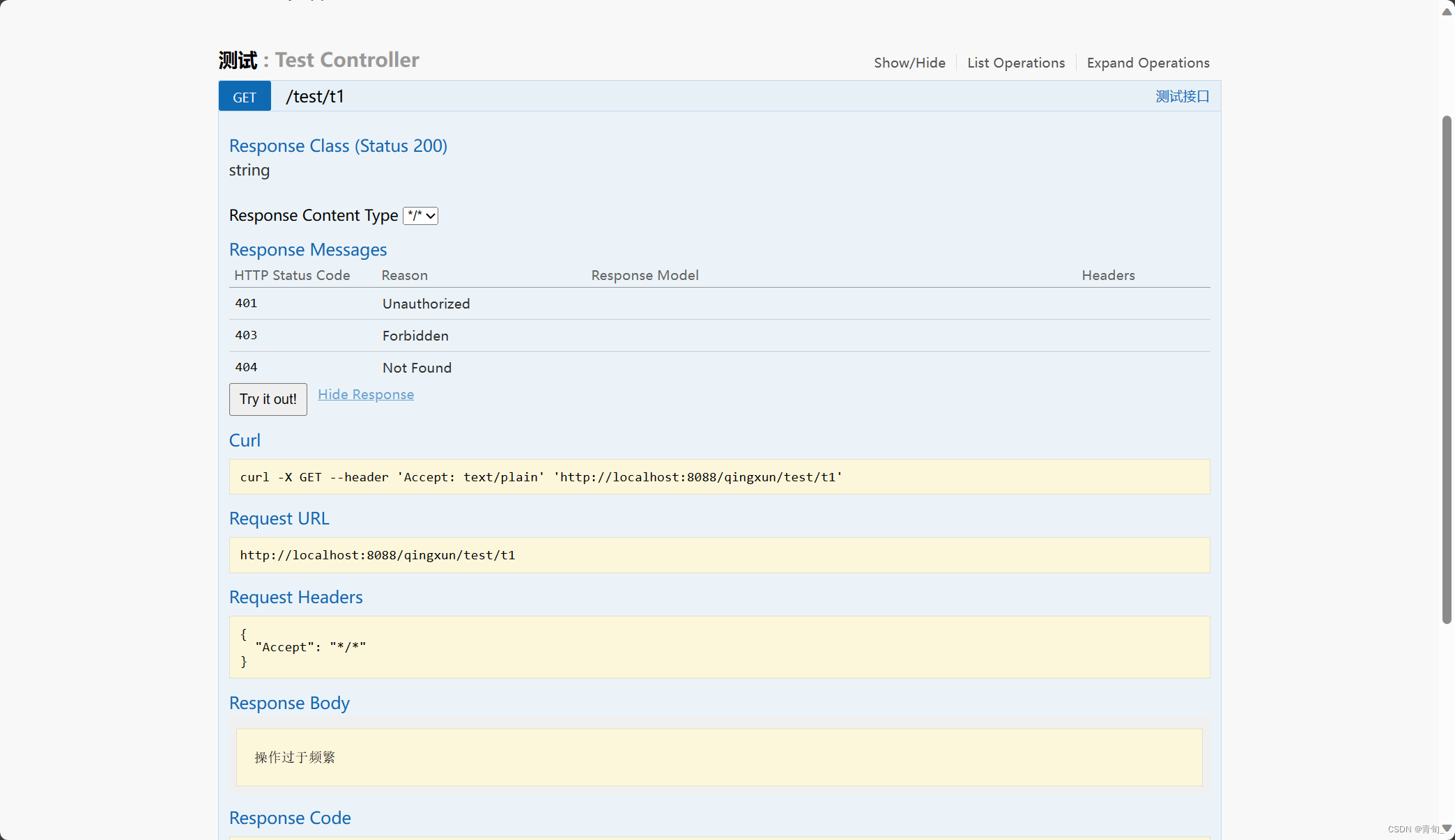This screenshot has width=1455, height=840.
Task: Click the 测试接口 operation summary link
Action: click(x=1182, y=97)
